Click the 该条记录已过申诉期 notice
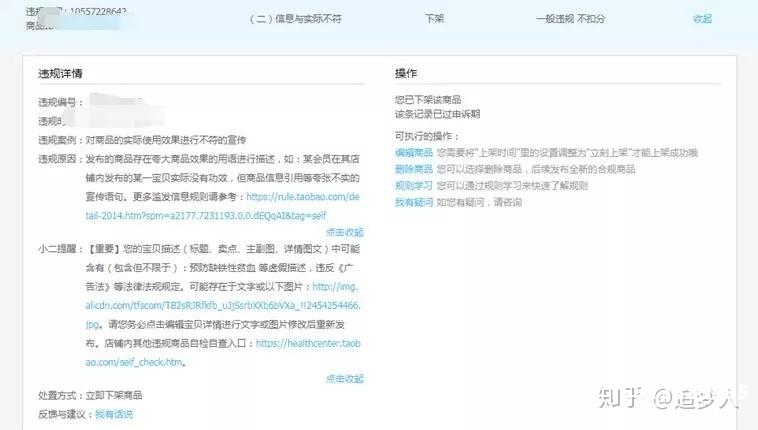This screenshot has width=758, height=430. click(x=437, y=115)
